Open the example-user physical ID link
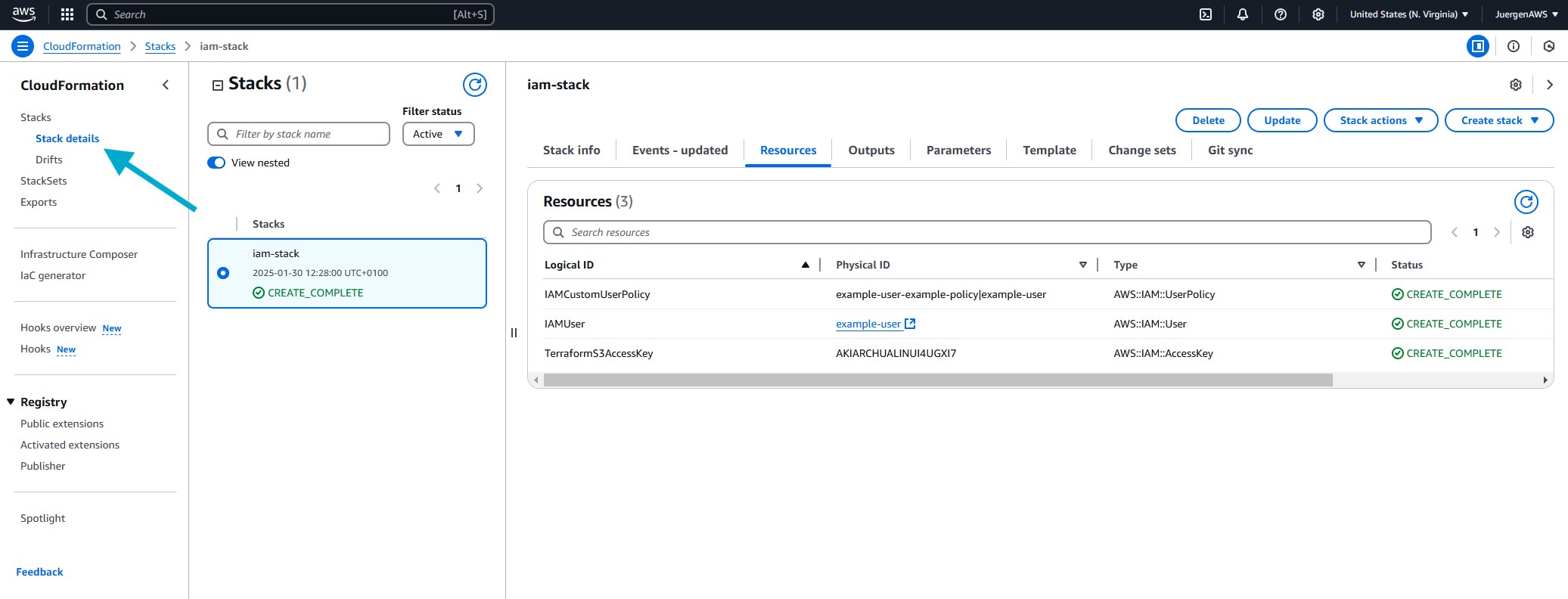Screen dimensions: 1568x599 [x=868, y=324]
